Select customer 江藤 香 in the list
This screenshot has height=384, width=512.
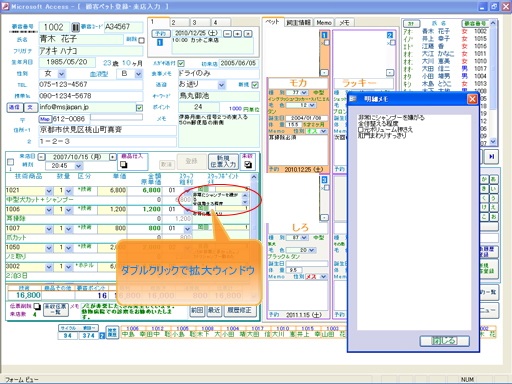tap(445, 46)
